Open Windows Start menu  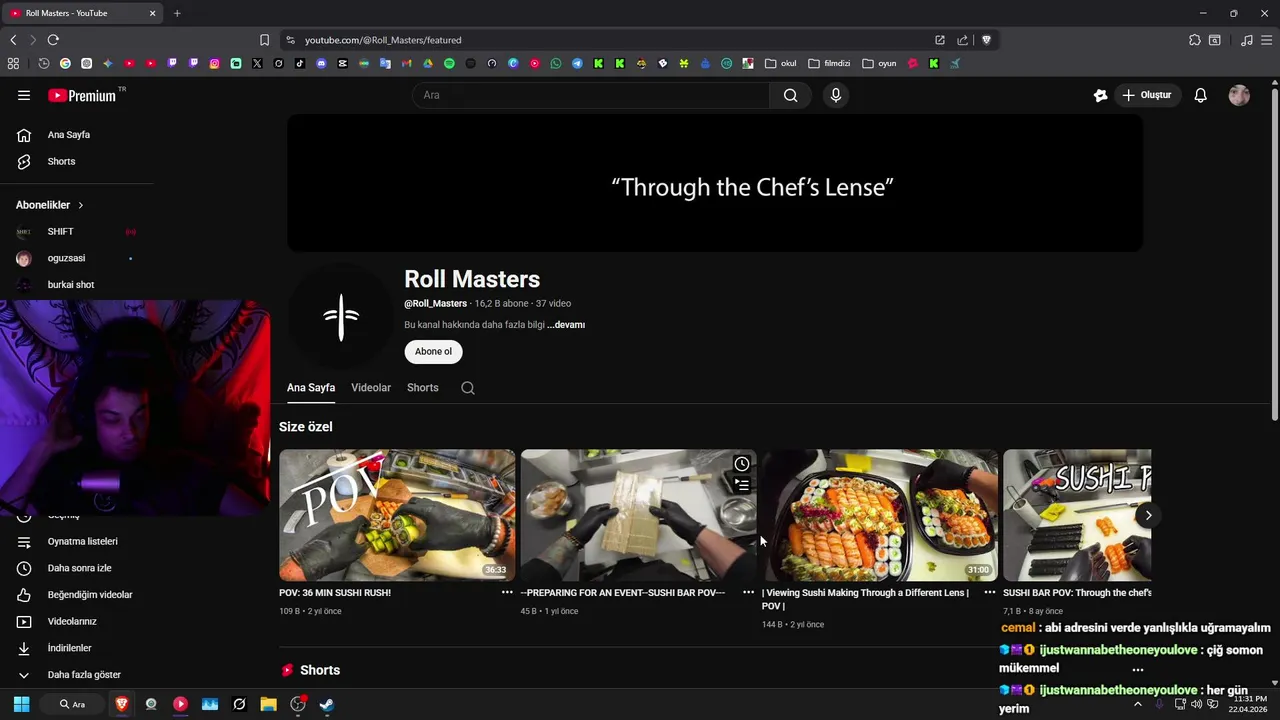21,704
